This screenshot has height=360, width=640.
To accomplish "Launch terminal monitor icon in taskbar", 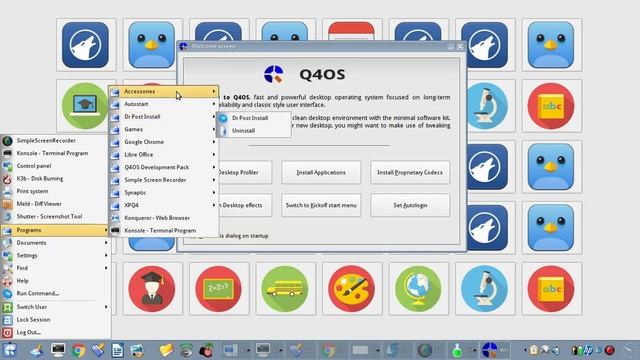I will pyautogui.click(x=58, y=350).
